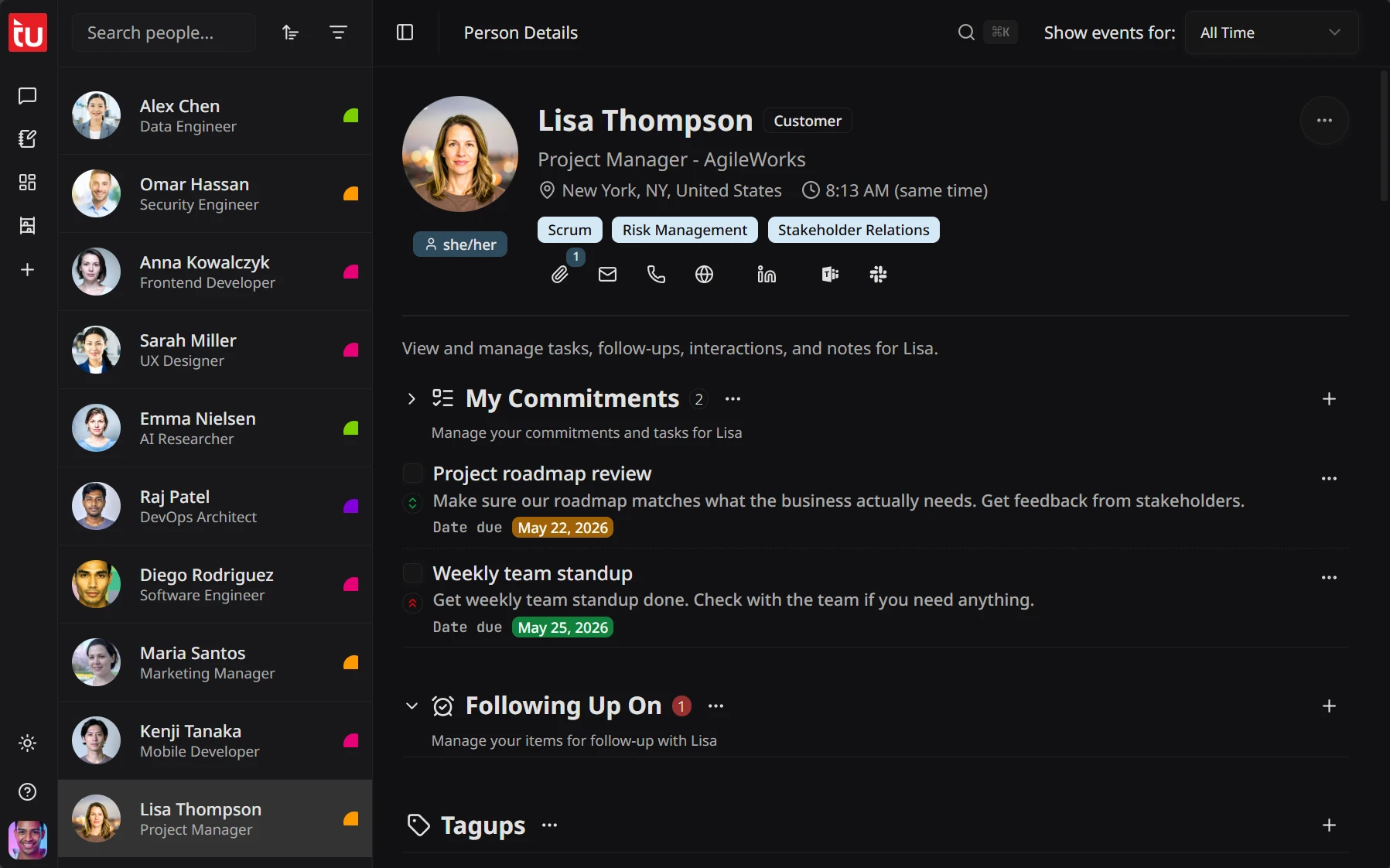1390x868 pixels.
Task: Click Anna Kowalczyk's pink status color marker
Action: [x=351, y=272]
